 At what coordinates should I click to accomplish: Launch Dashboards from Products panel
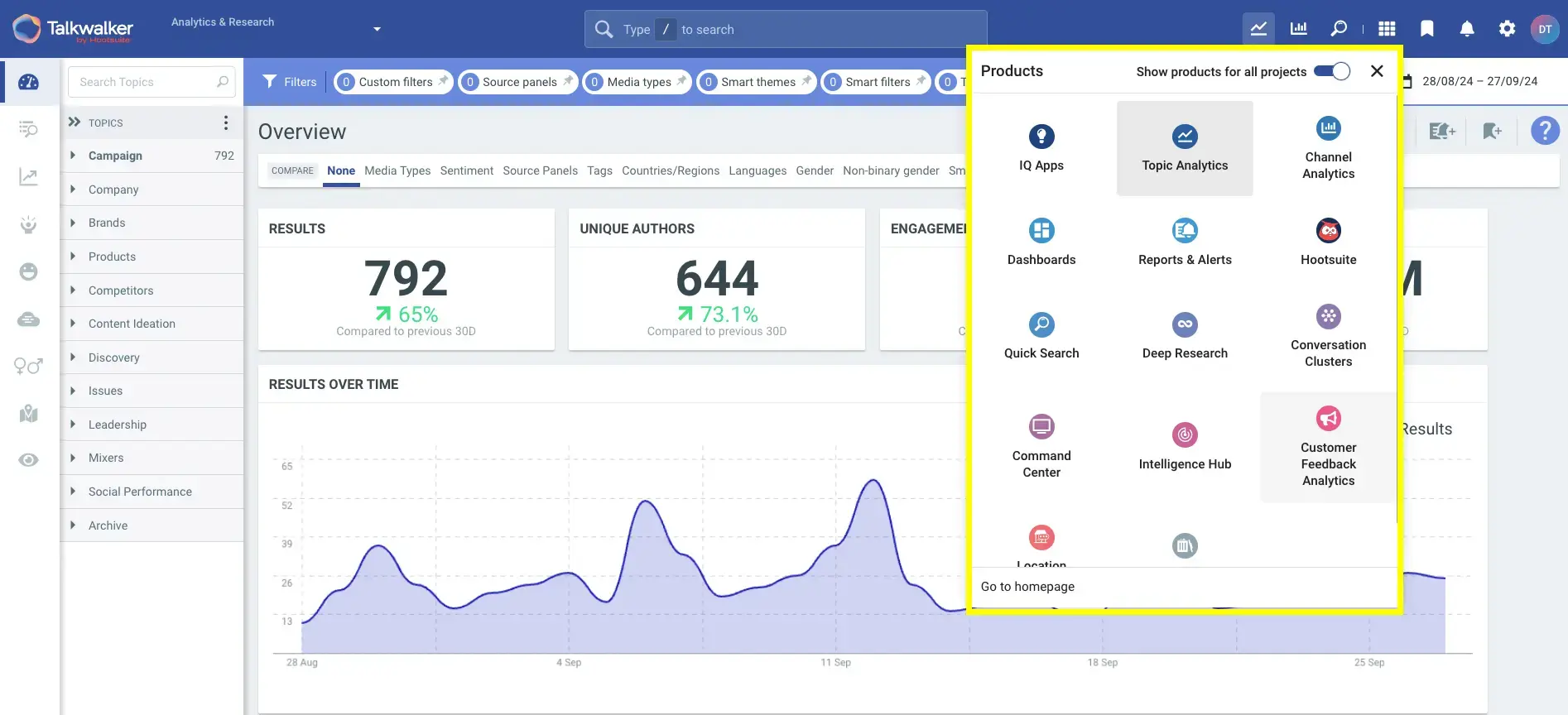click(x=1041, y=242)
